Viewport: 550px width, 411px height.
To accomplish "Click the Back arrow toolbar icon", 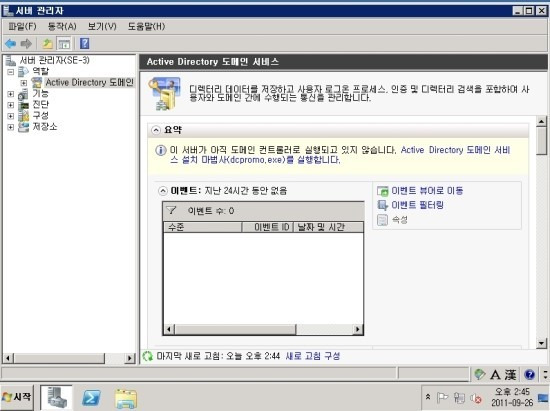I will tap(11, 44).
